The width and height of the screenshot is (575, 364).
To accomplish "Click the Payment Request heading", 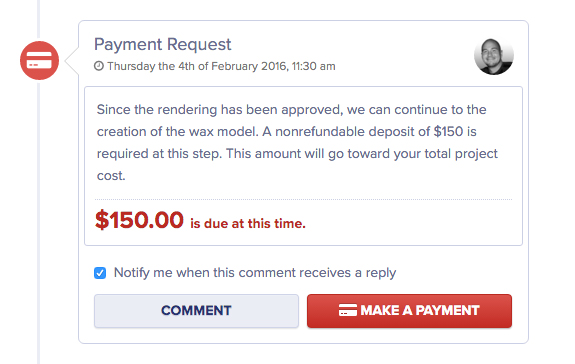I will tap(162, 44).
